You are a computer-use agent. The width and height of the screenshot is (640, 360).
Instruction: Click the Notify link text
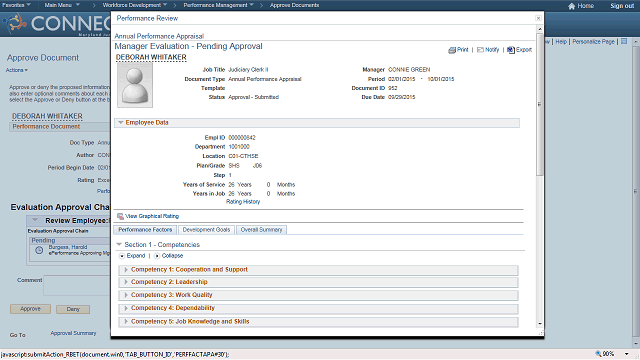[x=492, y=50]
